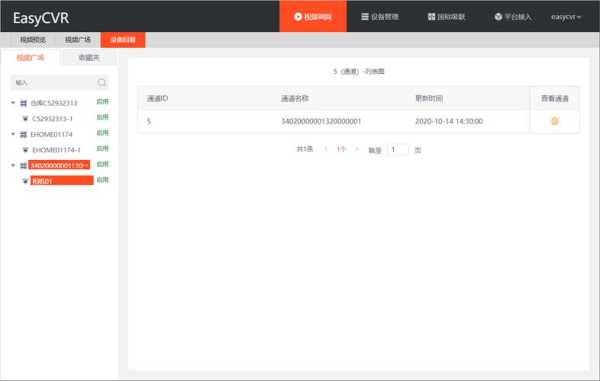The width and height of the screenshot is (600, 381).
Task: Select the EHOME01174 device node
Action: point(51,134)
